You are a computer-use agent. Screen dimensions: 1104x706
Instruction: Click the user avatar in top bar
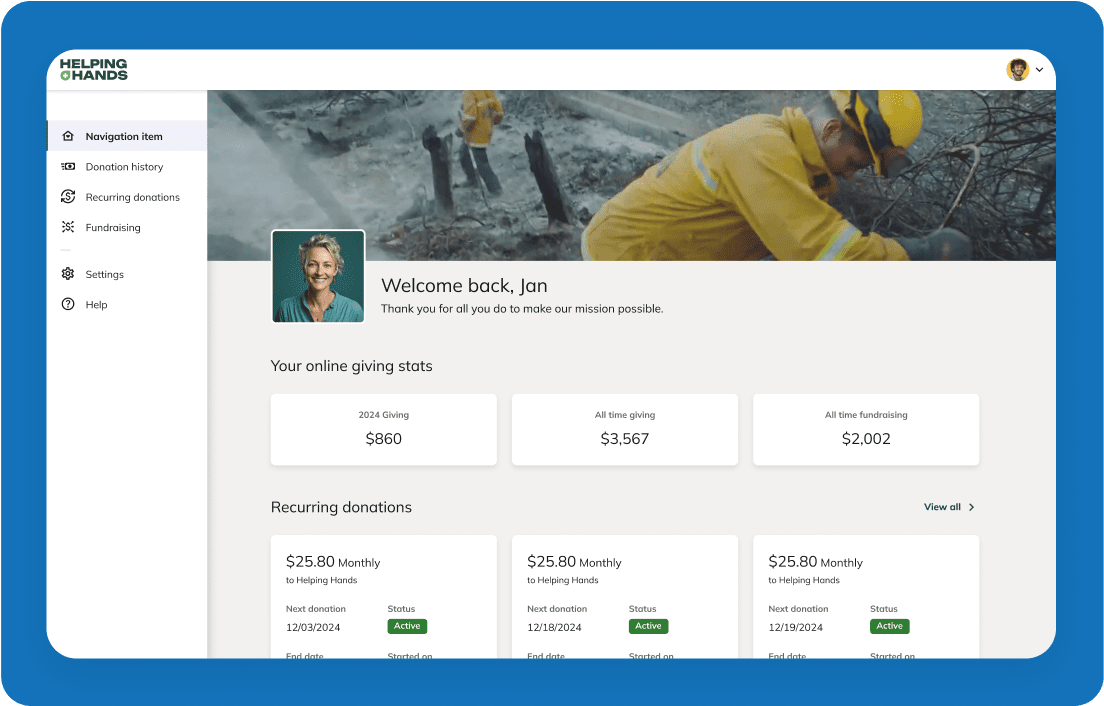[1017, 69]
